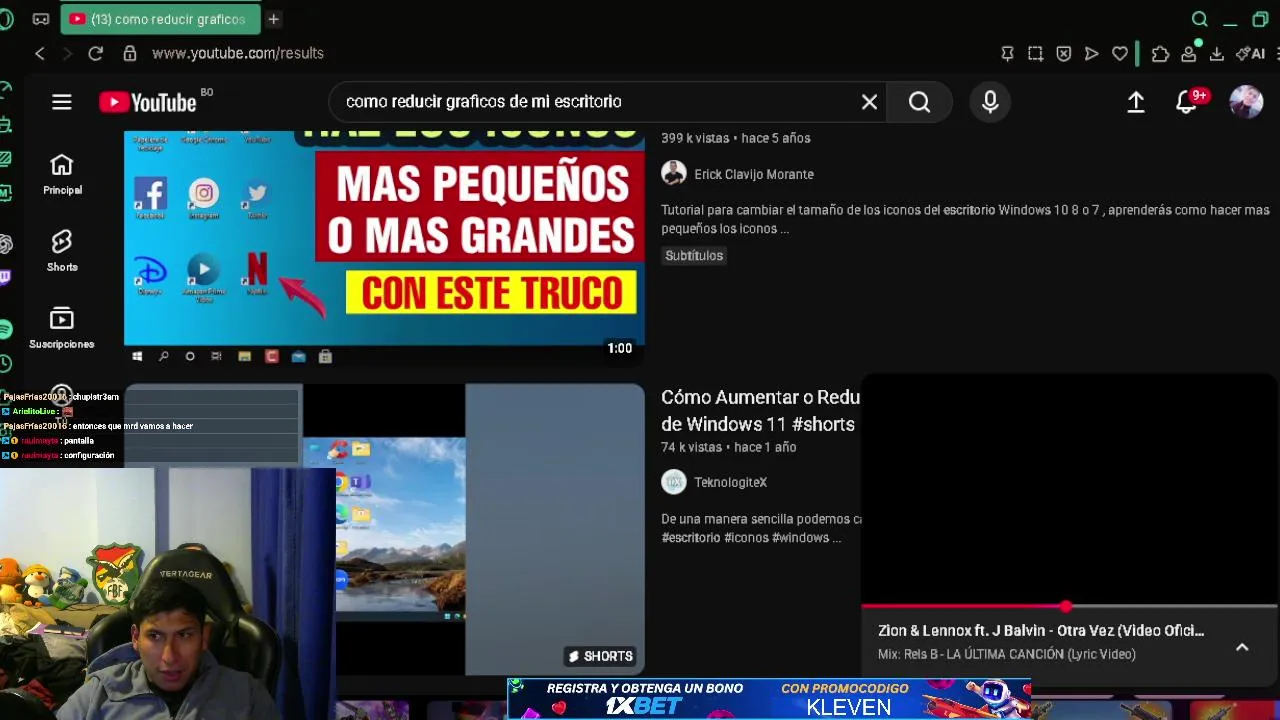Open the extensions puzzle icon
The width and height of the screenshot is (1280, 720).
tap(1160, 53)
